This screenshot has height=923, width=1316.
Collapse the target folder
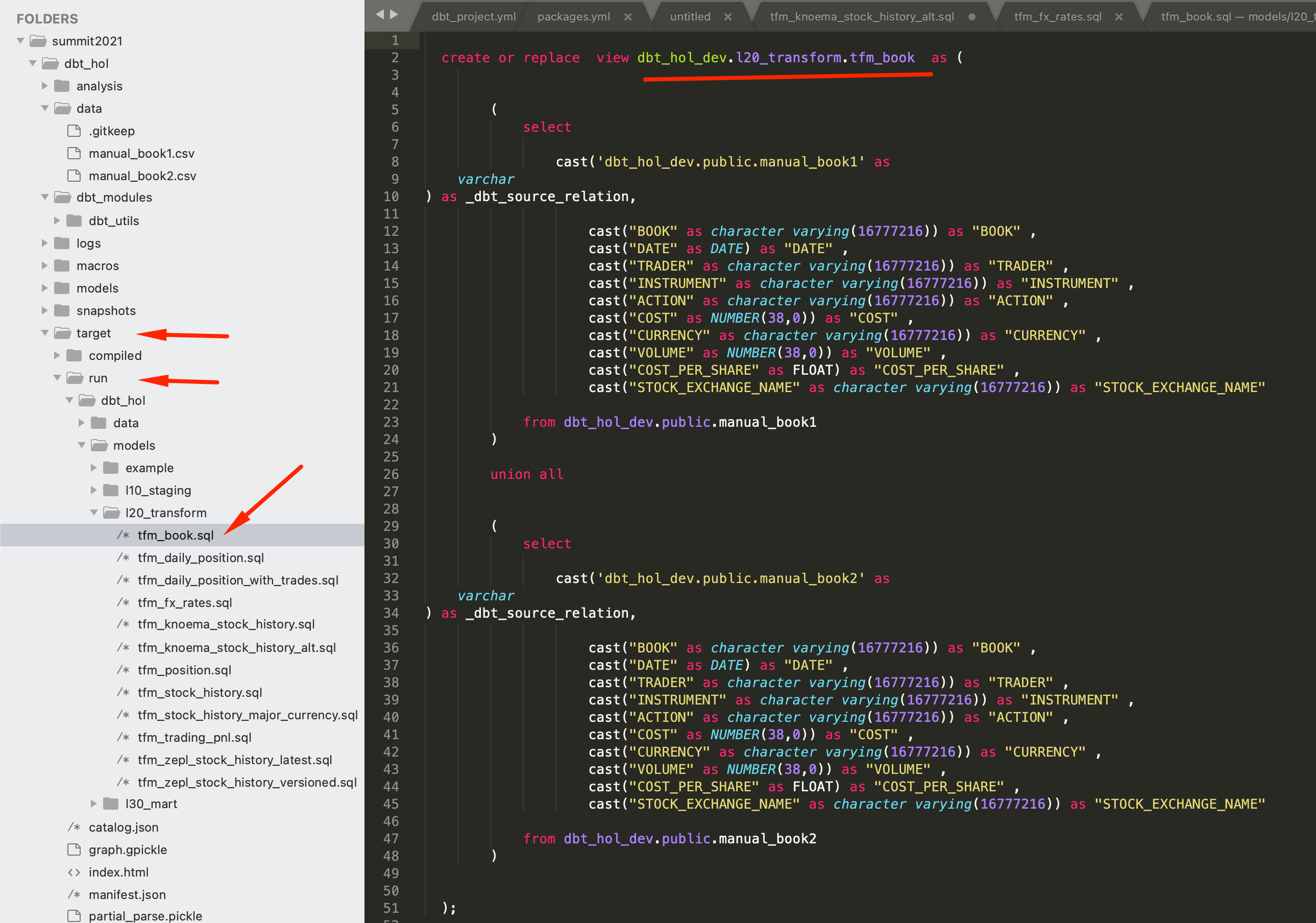click(x=45, y=333)
